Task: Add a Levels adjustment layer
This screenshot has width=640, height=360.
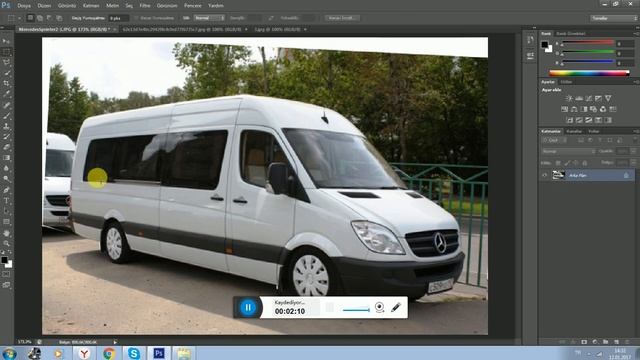Action: (579, 98)
